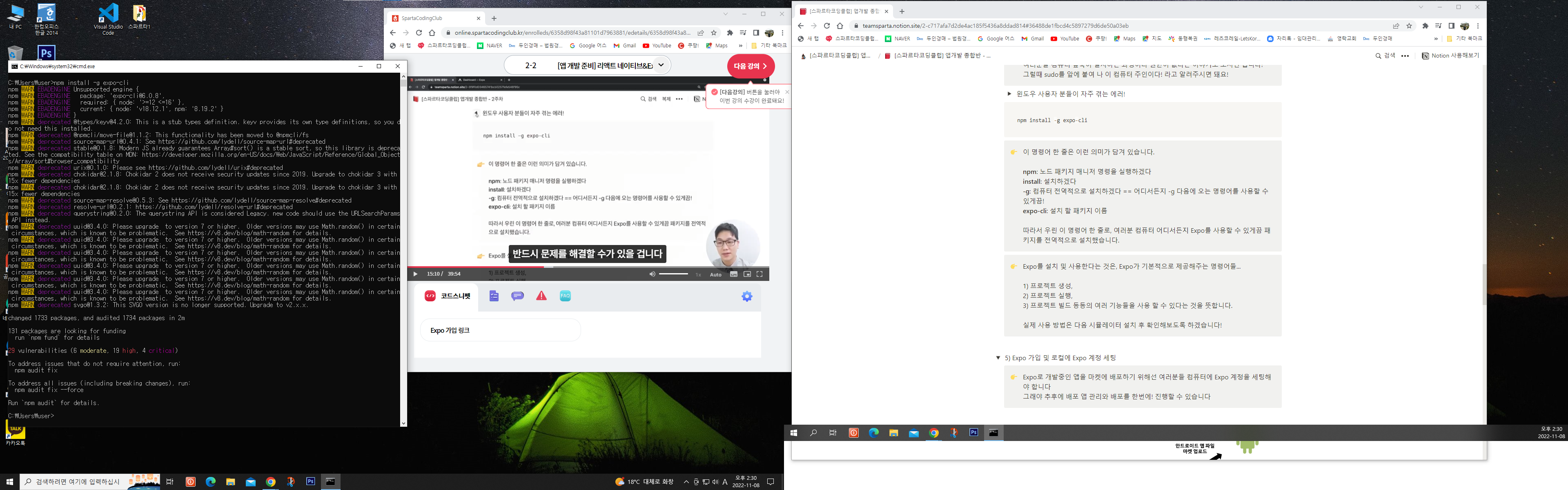
Task: Click Notion 사용해보기 button
Action: point(1450,56)
